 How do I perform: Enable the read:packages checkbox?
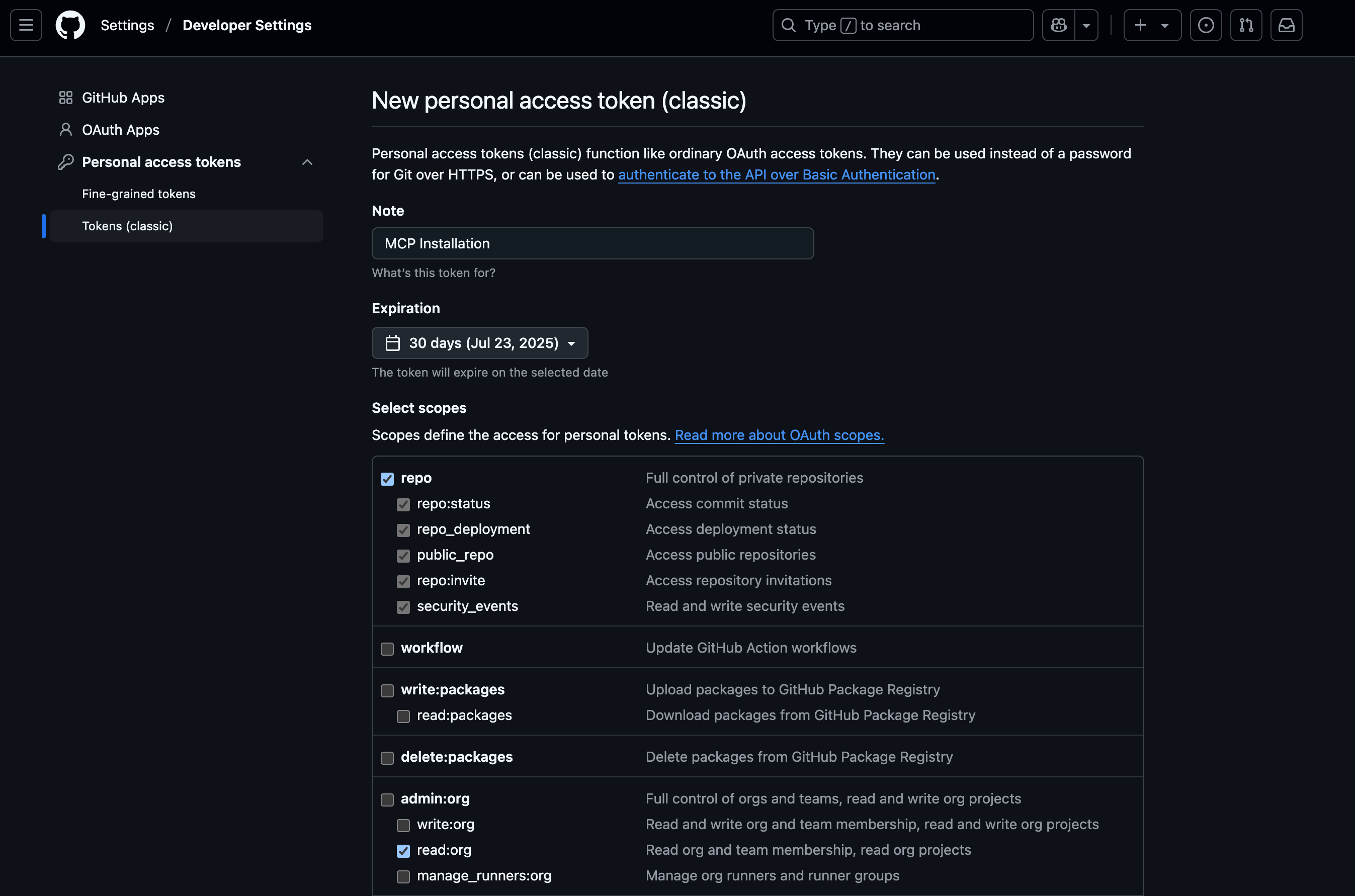coord(403,716)
